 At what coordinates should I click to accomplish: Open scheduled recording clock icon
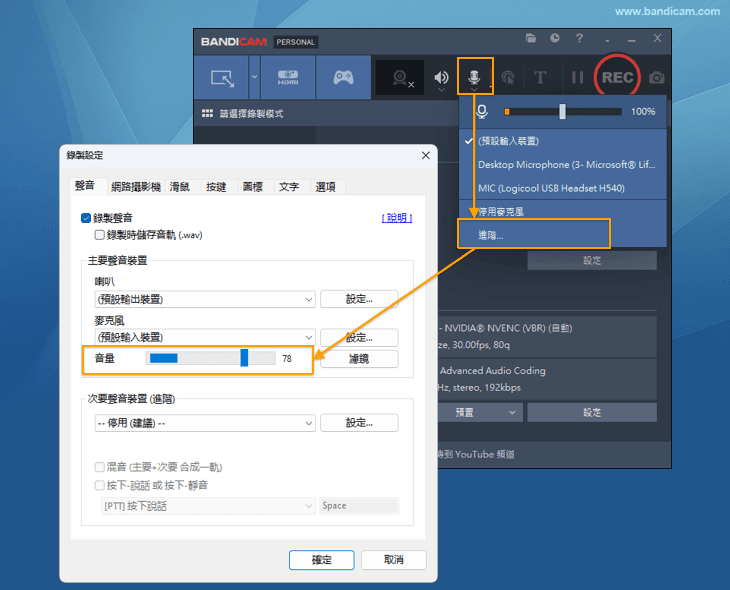coord(554,38)
